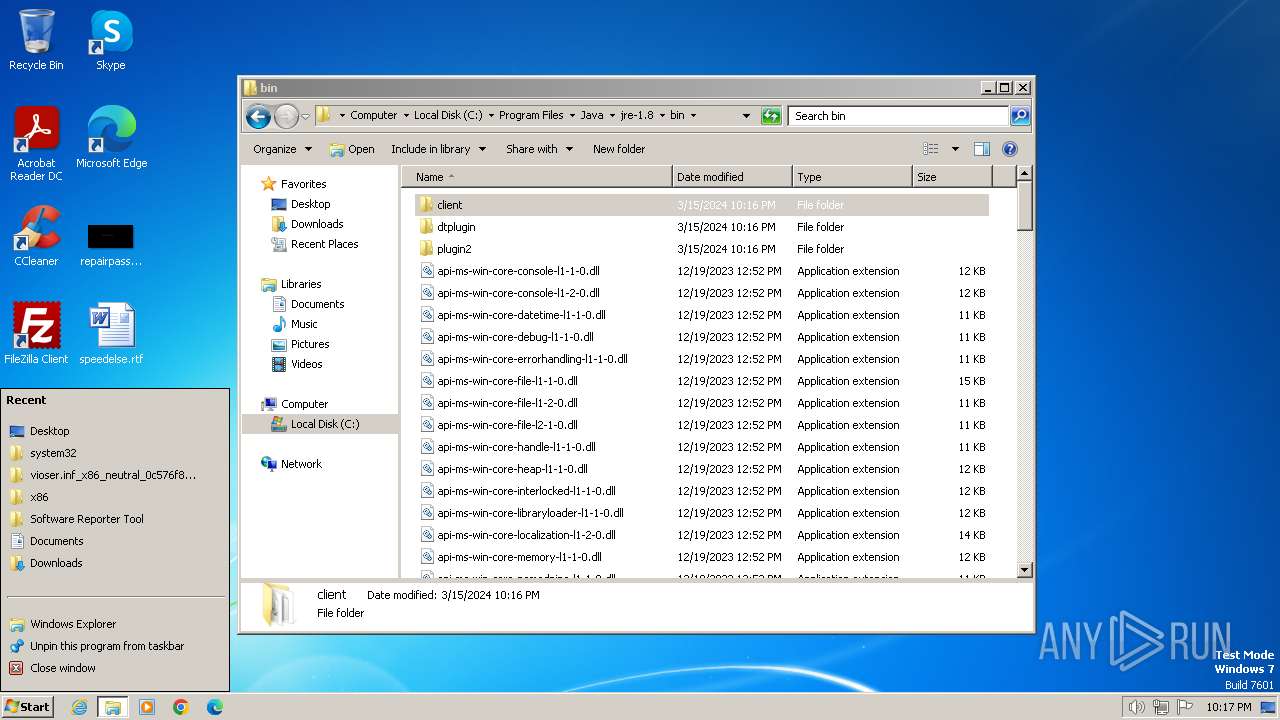The width and height of the screenshot is (1280, 720).
Task: Open the Start menu
Action: (28, 706)
